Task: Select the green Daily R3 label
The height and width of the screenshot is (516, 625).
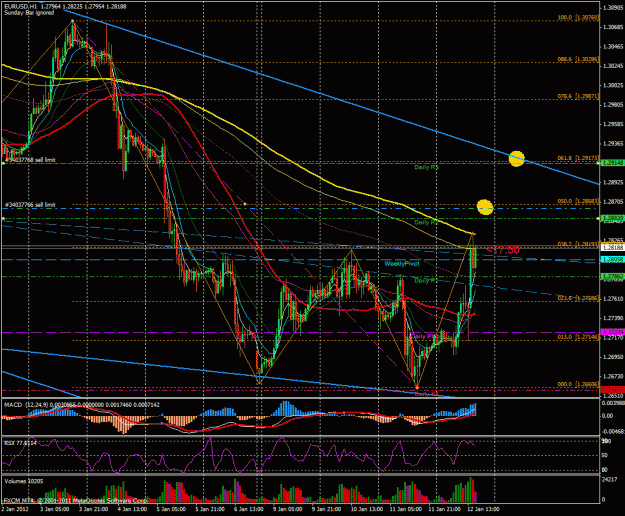Action: click(x=426, y=167)
